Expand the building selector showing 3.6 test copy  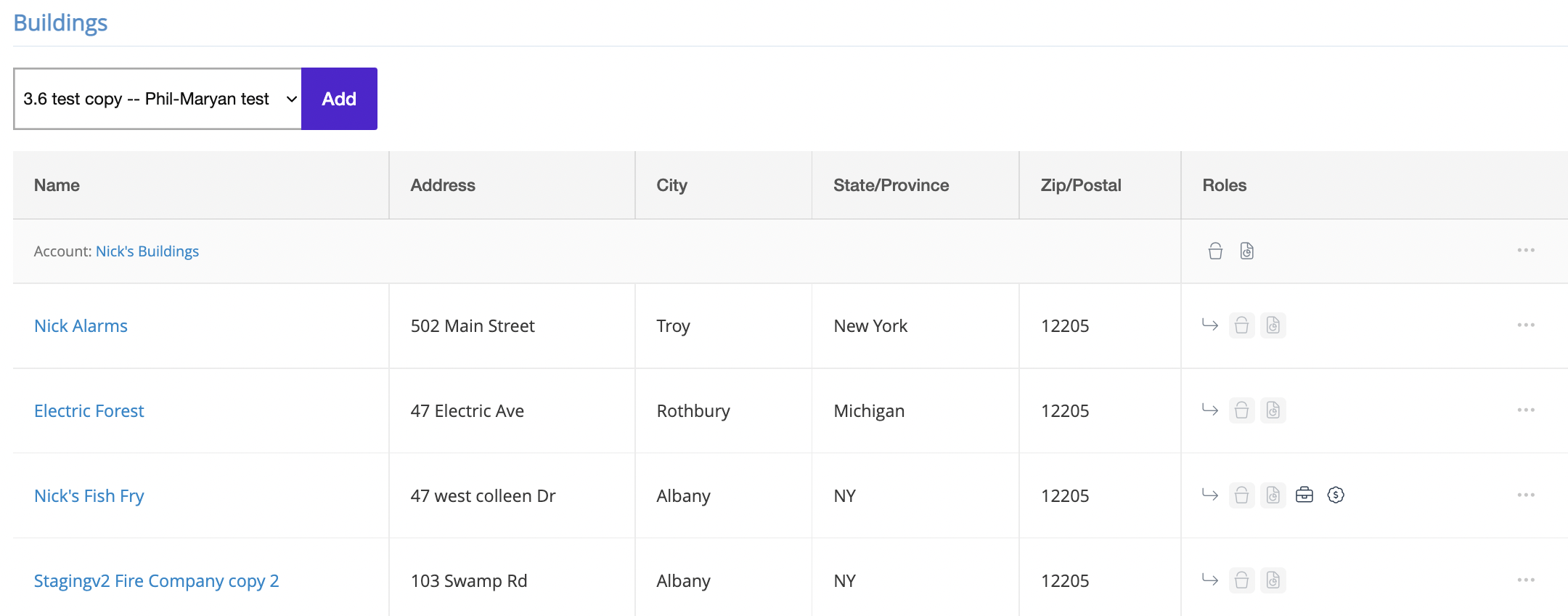pyautogui.click(x=158, y=99)
